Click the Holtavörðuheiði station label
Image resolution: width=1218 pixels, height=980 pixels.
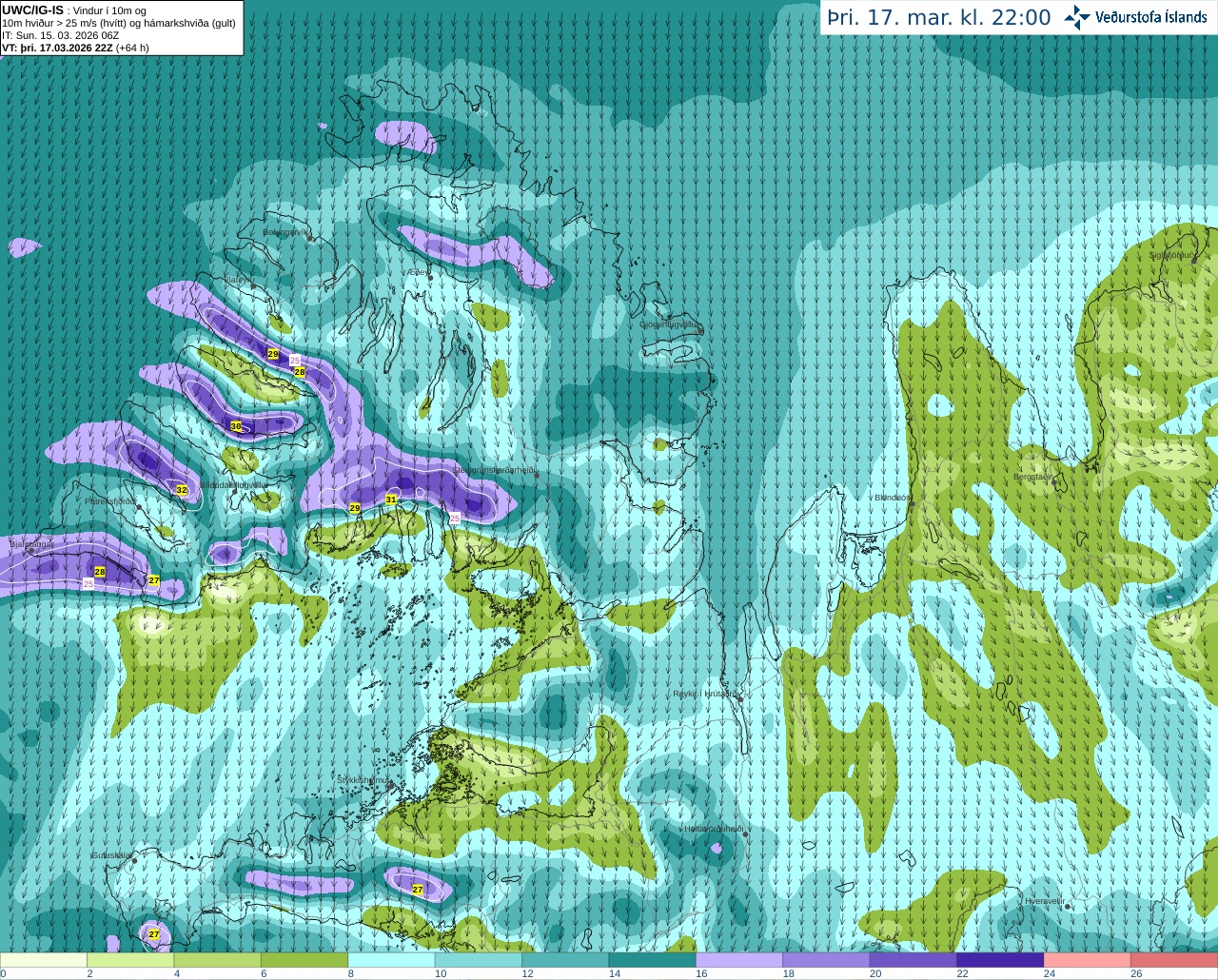[714, 829]
